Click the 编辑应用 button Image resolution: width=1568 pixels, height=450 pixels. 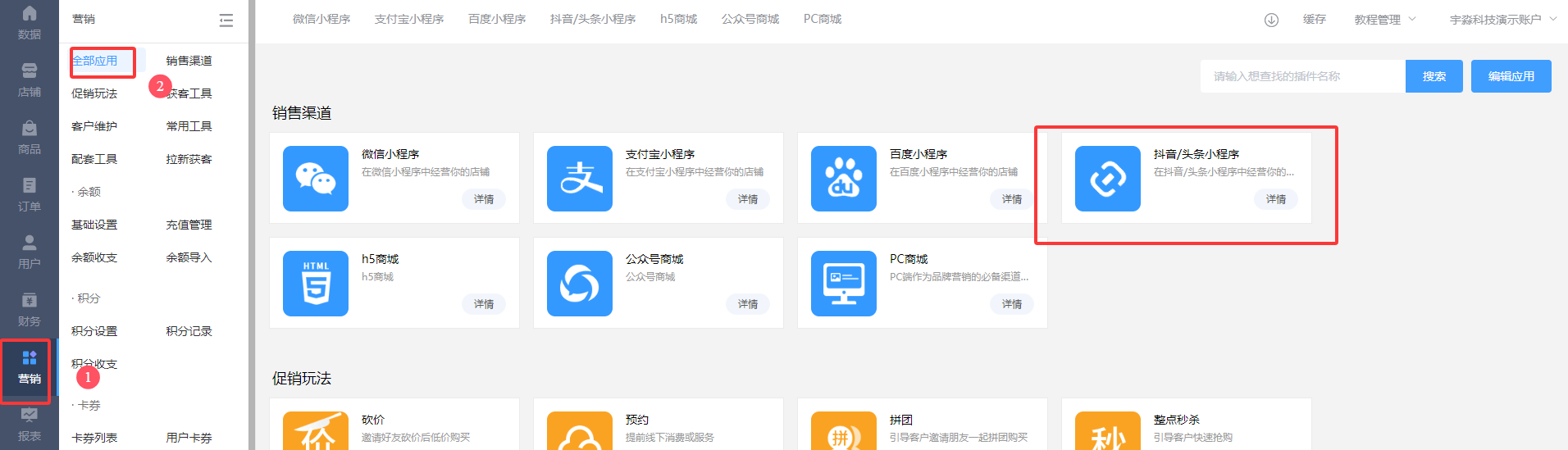tap(1511, 76)
